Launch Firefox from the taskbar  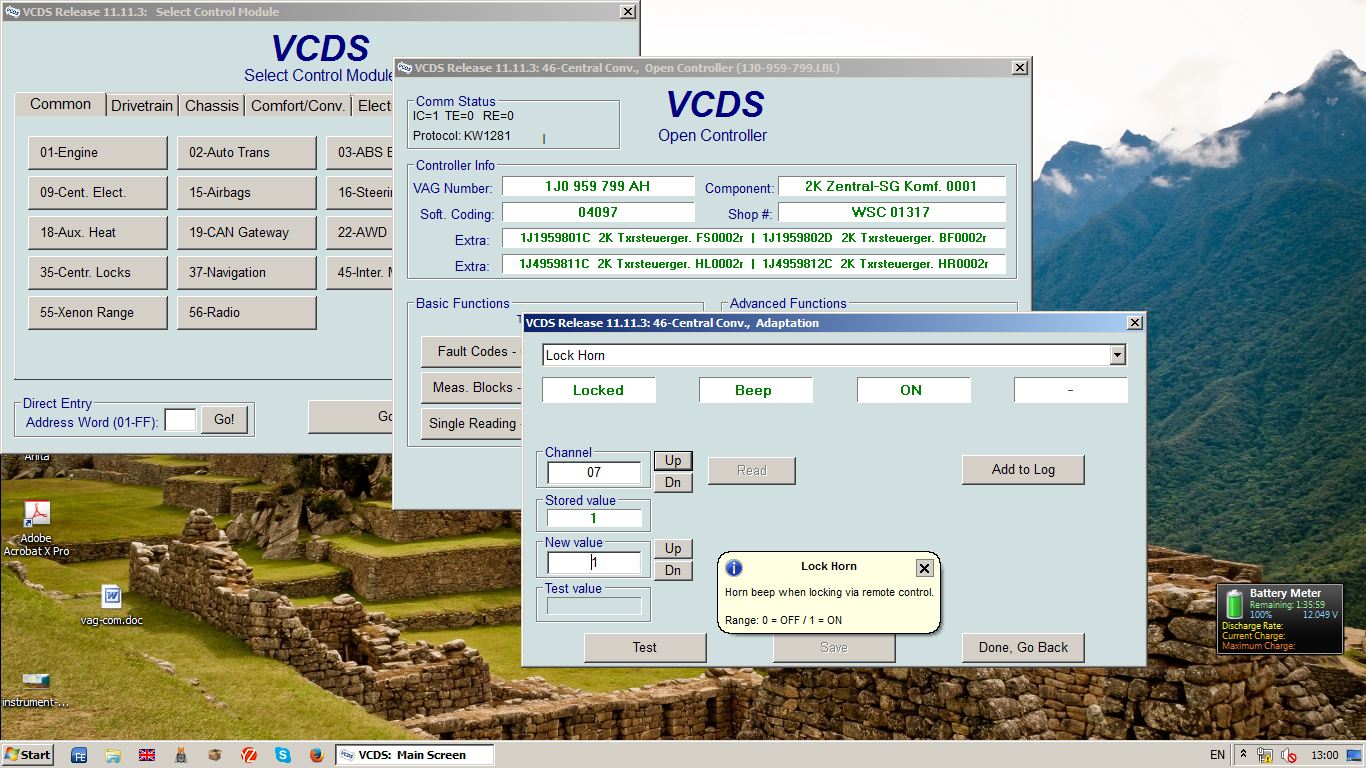click(316, 755)
